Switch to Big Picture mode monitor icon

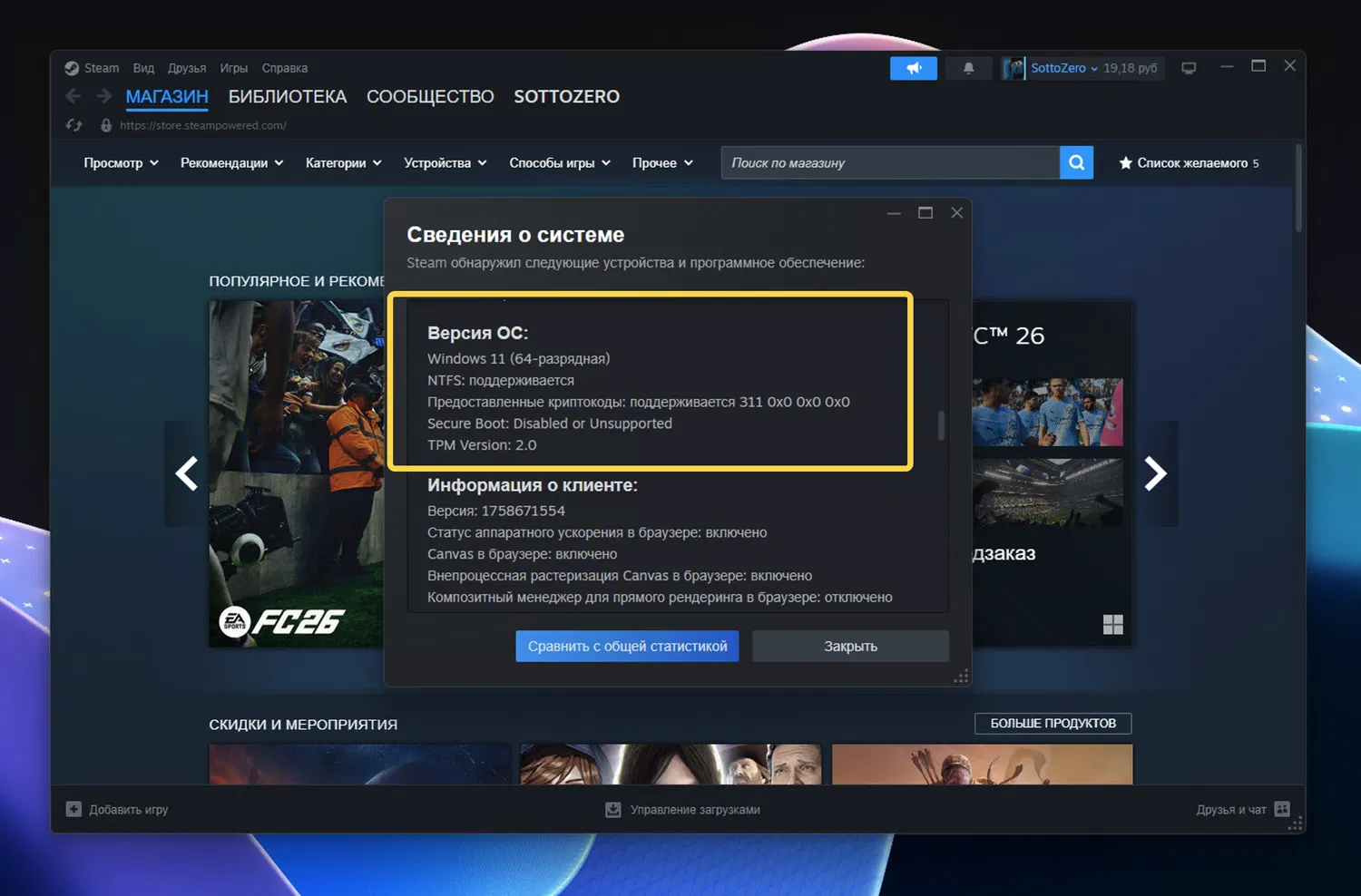pyautogui.click(x=1189, y=68)
